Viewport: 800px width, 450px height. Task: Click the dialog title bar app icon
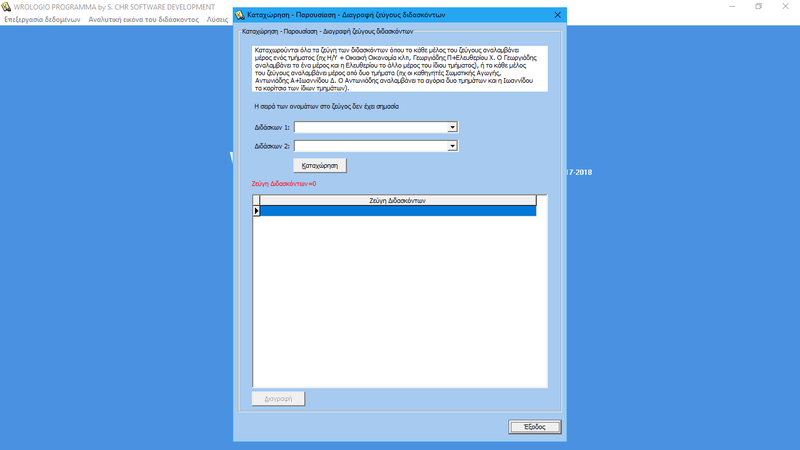pos(240,15)
